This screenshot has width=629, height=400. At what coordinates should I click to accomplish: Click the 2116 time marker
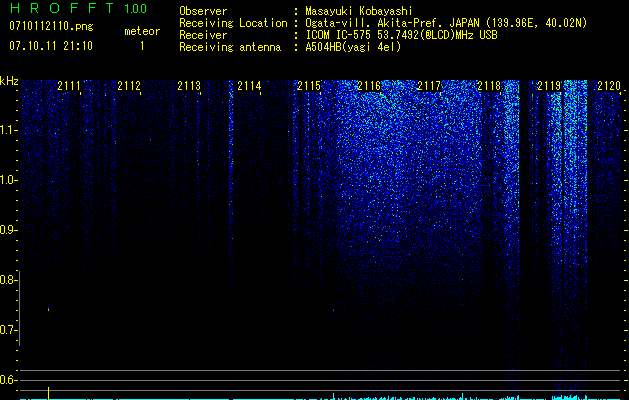pos(369,85)
